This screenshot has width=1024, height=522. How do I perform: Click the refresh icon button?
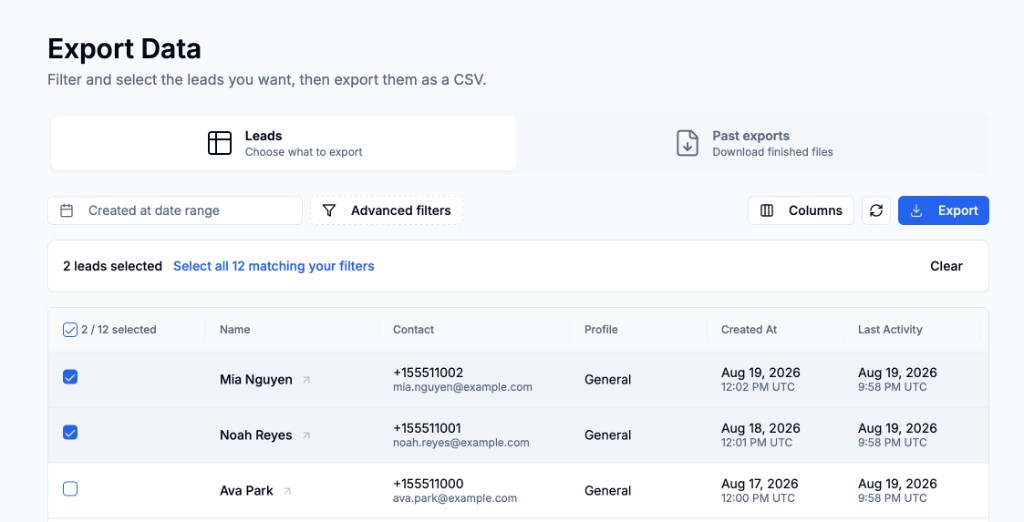click(876, 210)
